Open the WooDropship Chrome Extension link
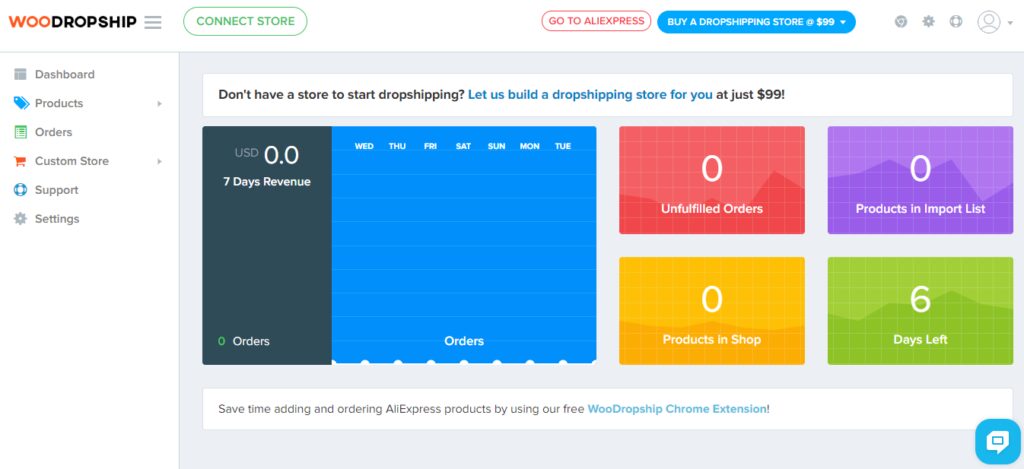 pyautogui.click(x=677, y=410)
